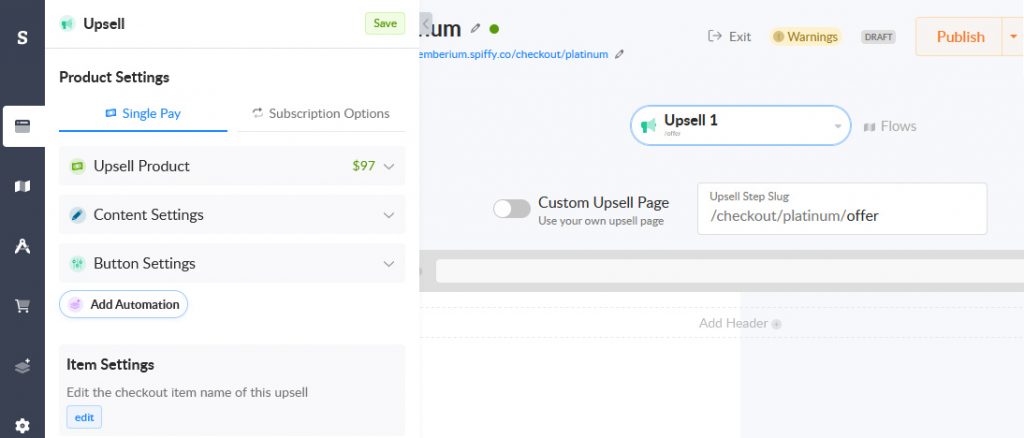Switch to the Subscription Options tab
Image resolution: width=1024 pixels, height=438 pixels.
click(x=321, y=114)
